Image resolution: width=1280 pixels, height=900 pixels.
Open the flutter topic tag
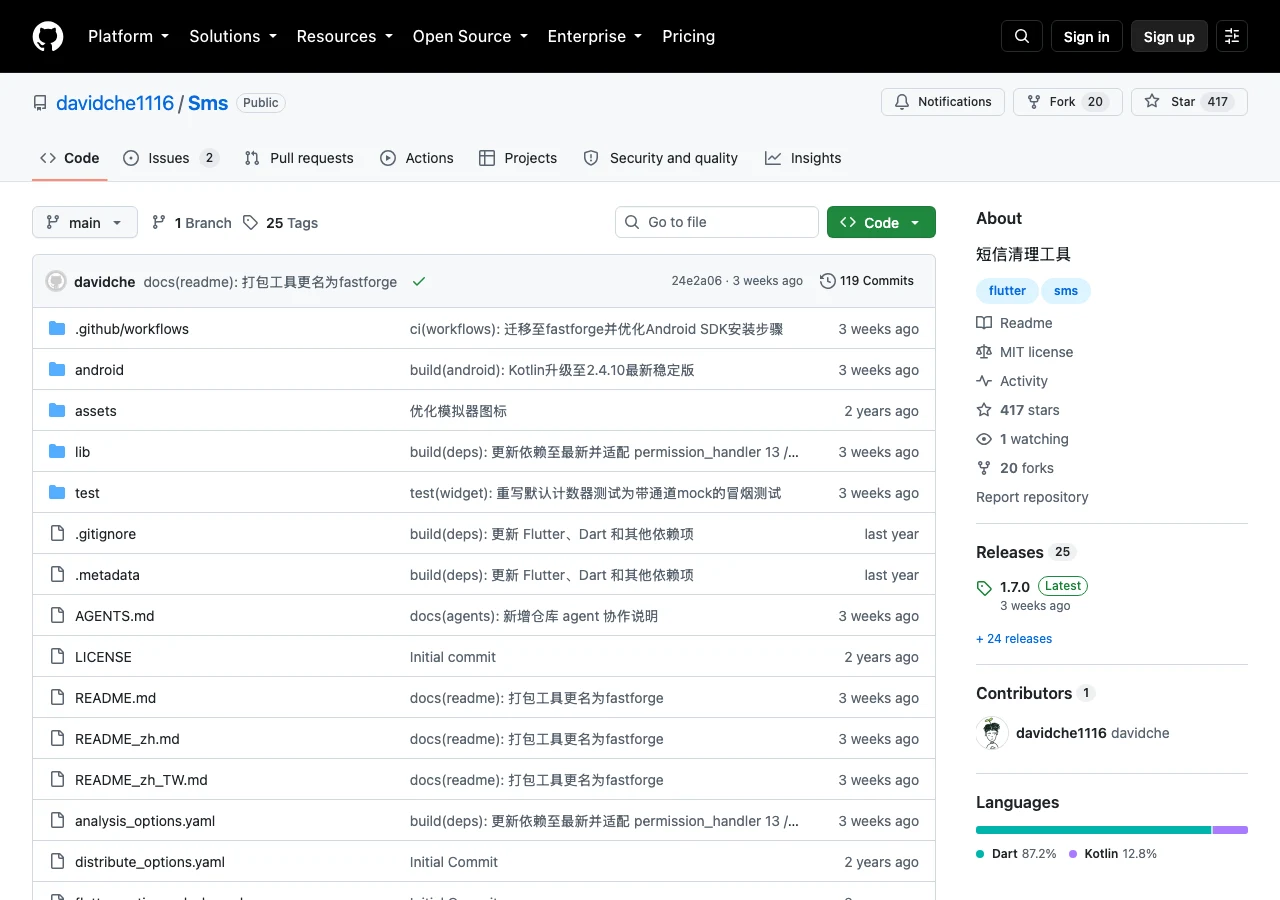(x=1007, y=291)
